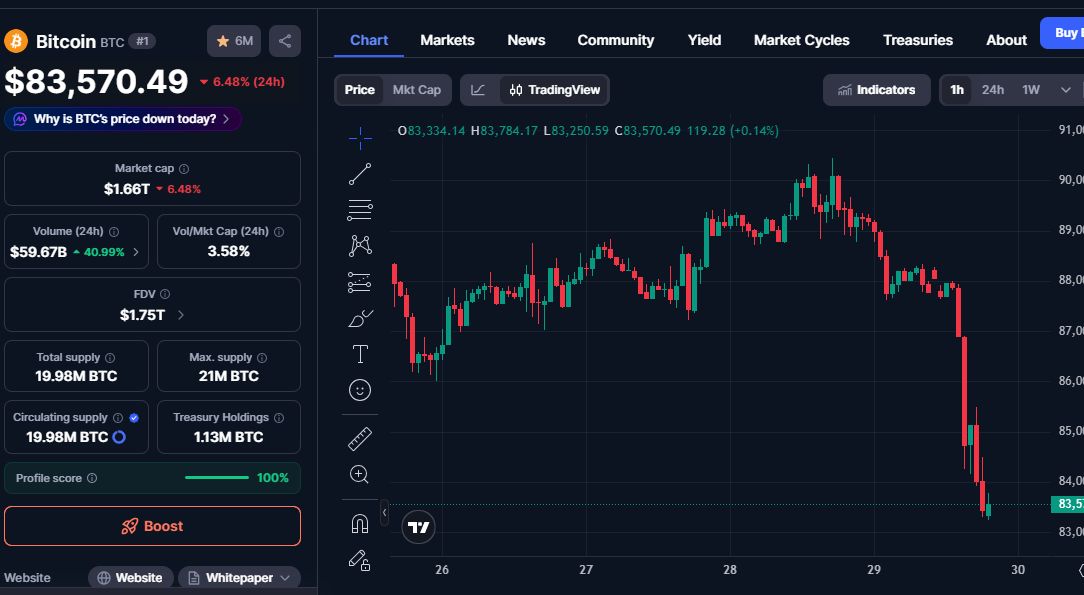
Task: Click the #1 rank badge
Action: point(142,41)
